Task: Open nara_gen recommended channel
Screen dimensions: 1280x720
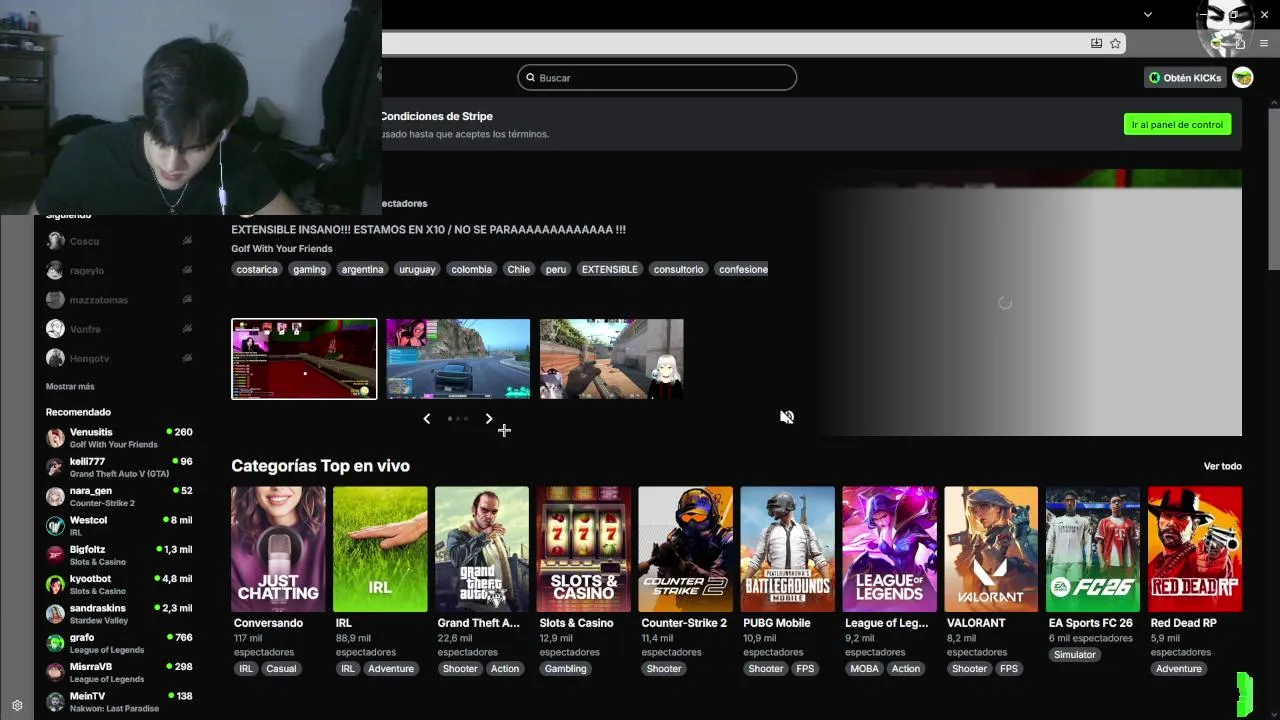Action: click(119, 496)
